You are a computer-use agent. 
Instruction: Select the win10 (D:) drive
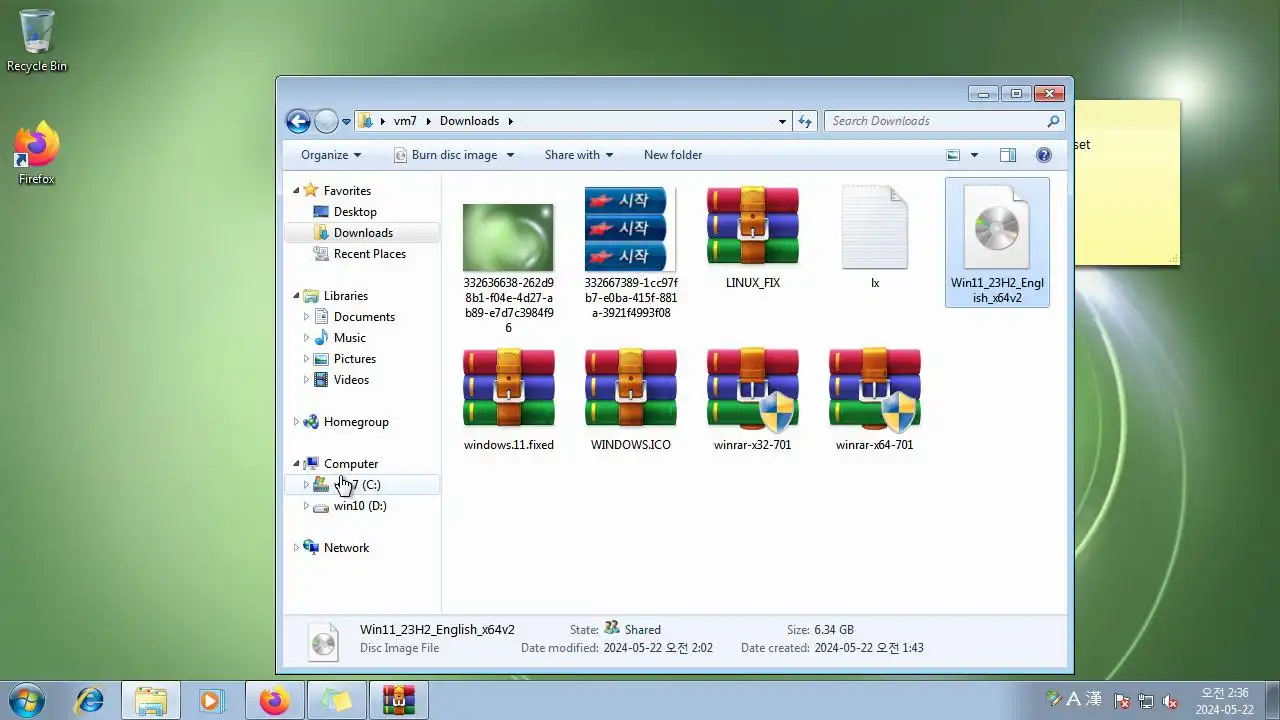coord(360,506)
